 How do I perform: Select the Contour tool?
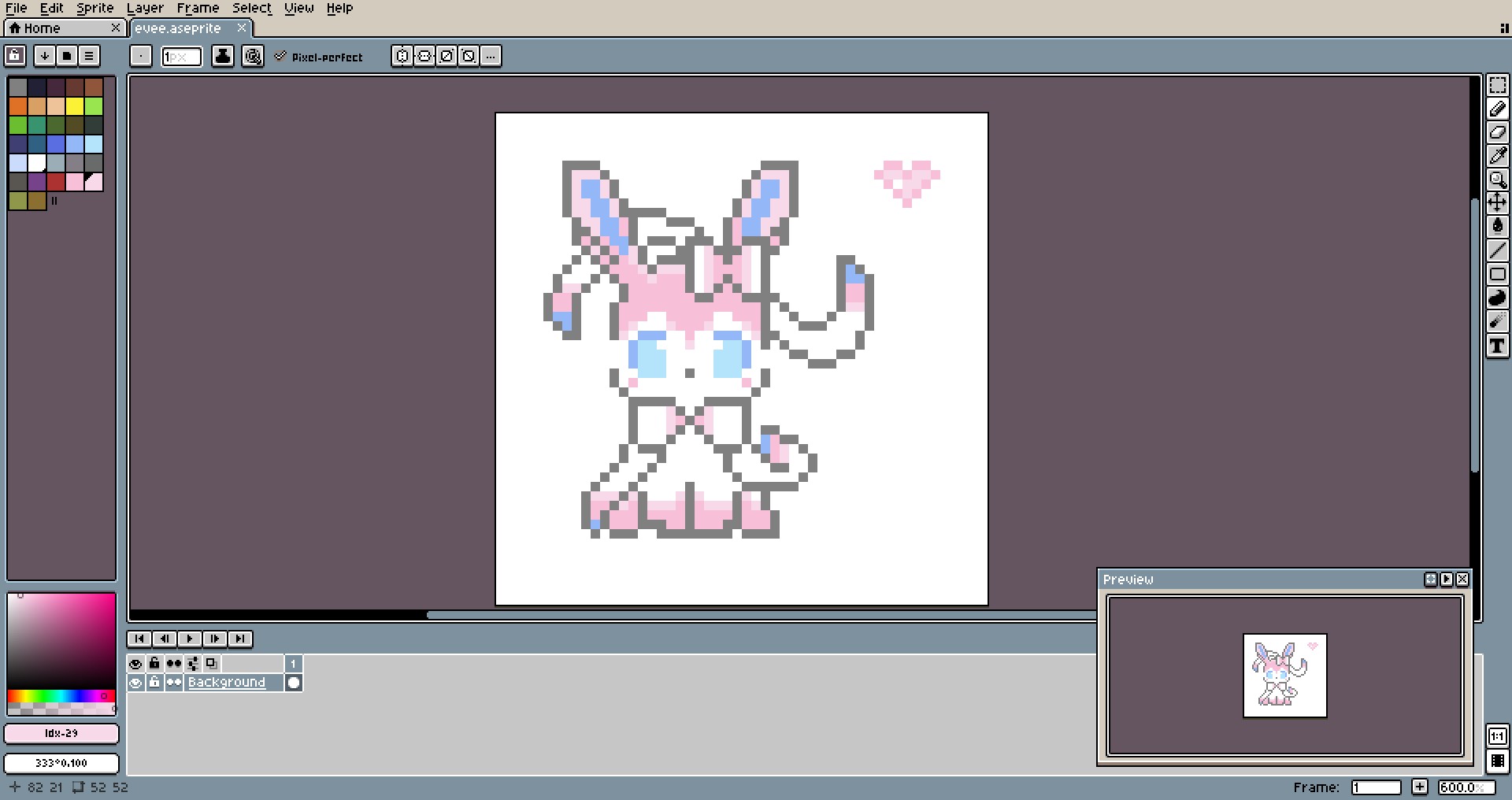coord(1497,298)
